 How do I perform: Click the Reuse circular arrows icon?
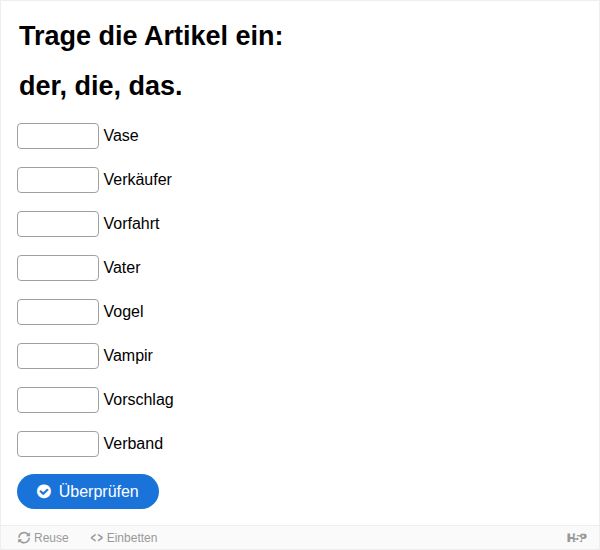[24, 538]
